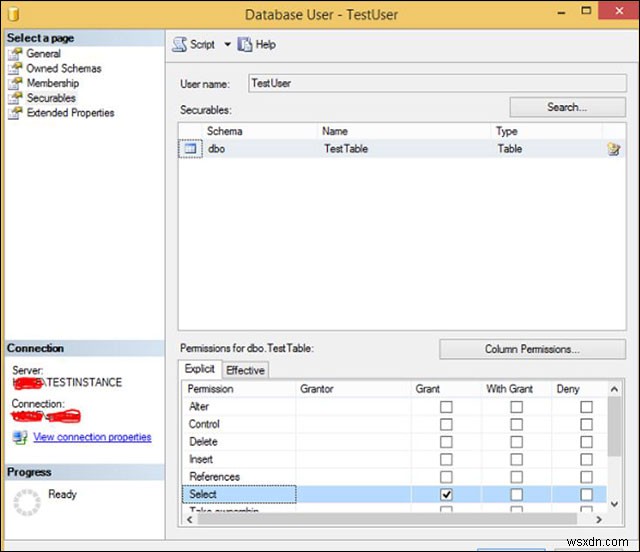Check Deny for Control permission

tap(587, 424)
